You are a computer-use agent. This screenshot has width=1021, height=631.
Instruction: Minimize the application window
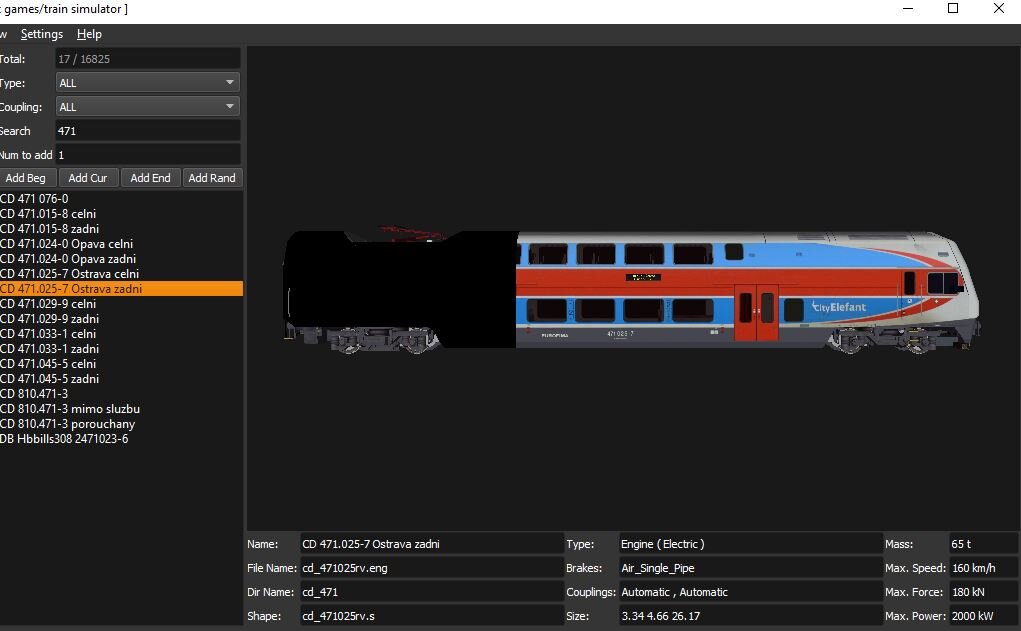(908, 8)
